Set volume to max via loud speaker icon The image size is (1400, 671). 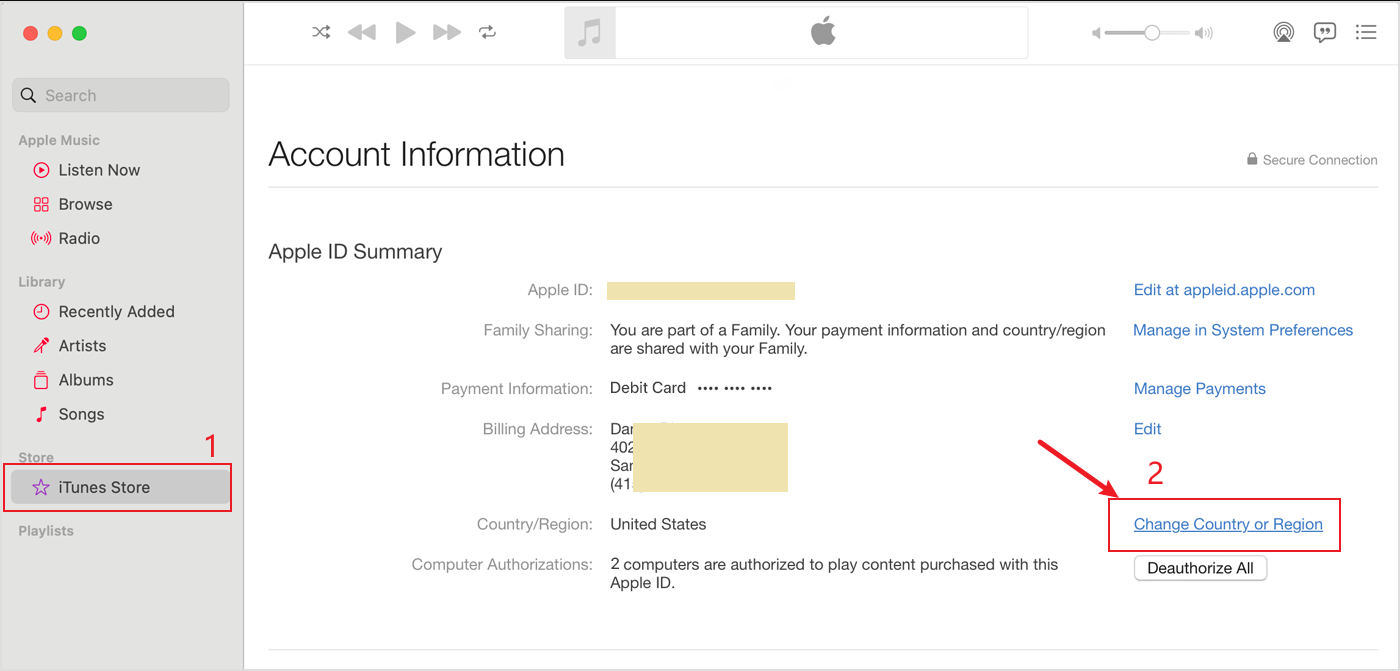pyautogui.click(x=1204, y=33)
